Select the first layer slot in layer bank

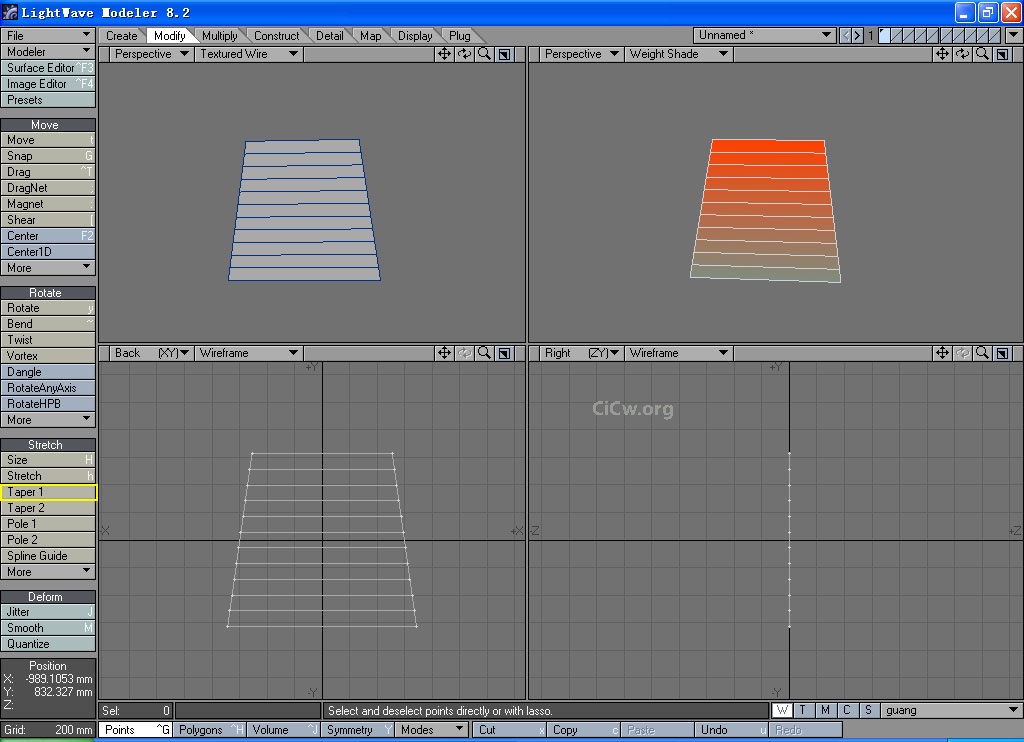click(884, 35)
